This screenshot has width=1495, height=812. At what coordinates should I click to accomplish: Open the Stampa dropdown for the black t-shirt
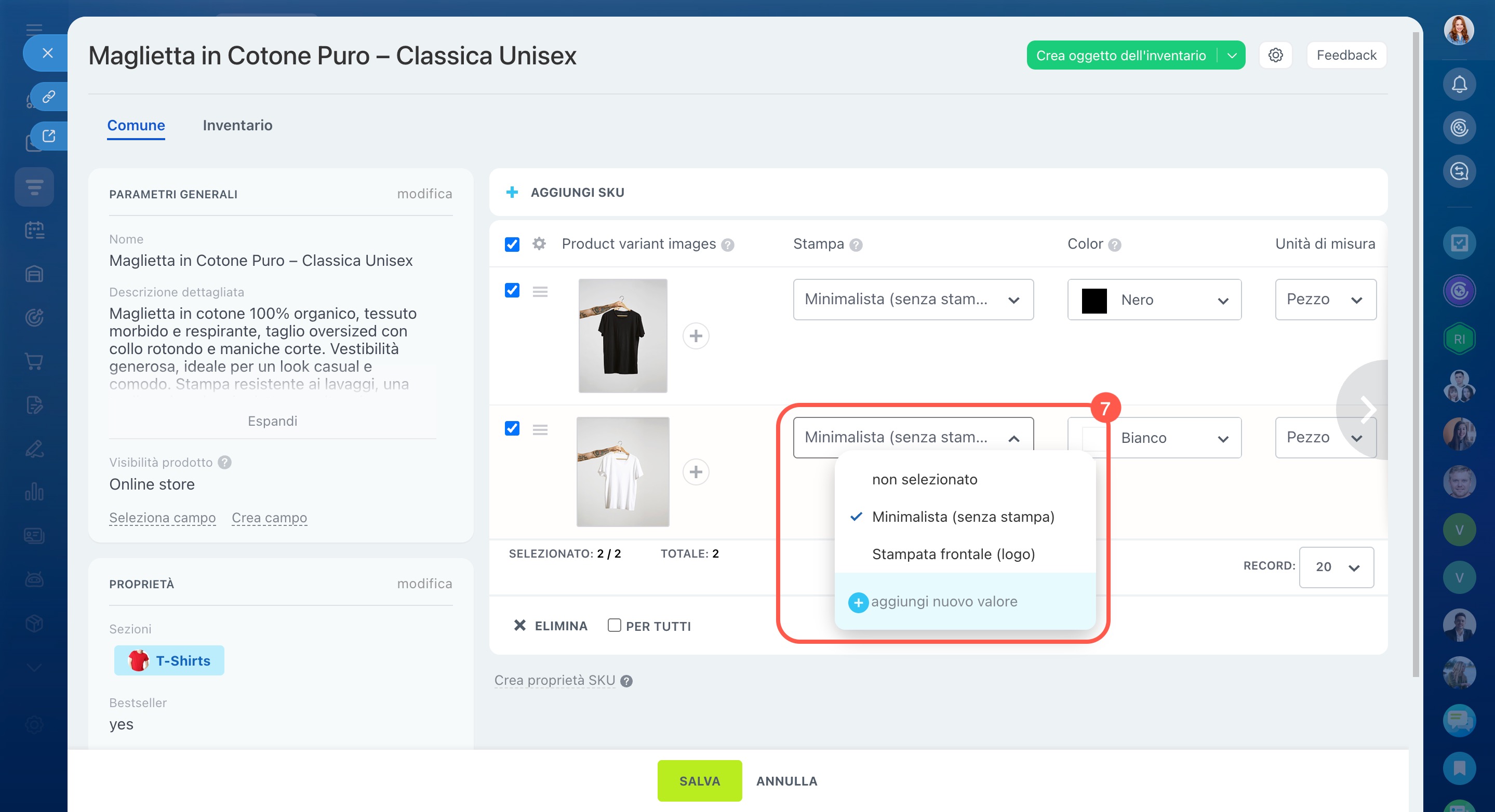(913, 299)
